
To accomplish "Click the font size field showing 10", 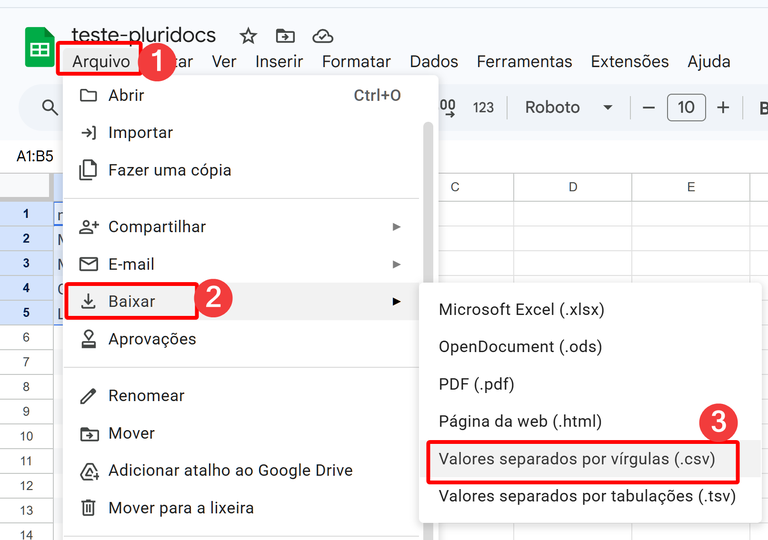I will click(686, 107).
